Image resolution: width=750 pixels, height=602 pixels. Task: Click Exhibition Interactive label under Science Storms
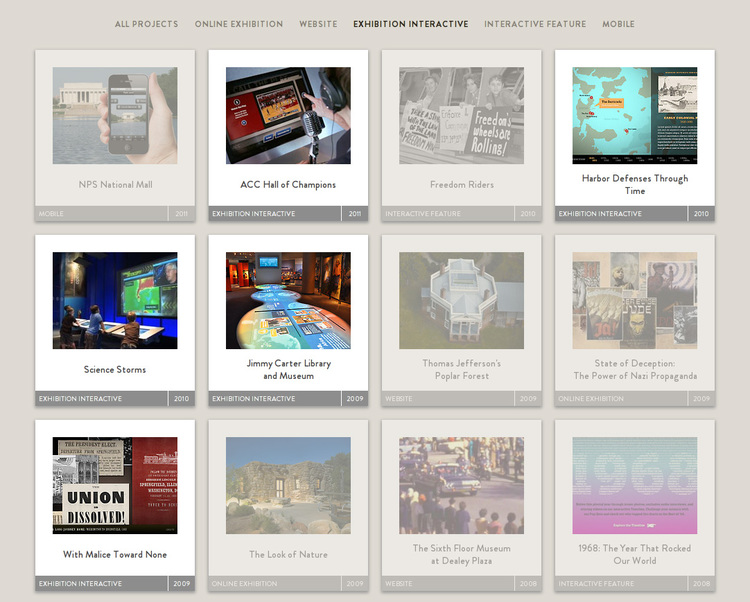coord(80,399)
